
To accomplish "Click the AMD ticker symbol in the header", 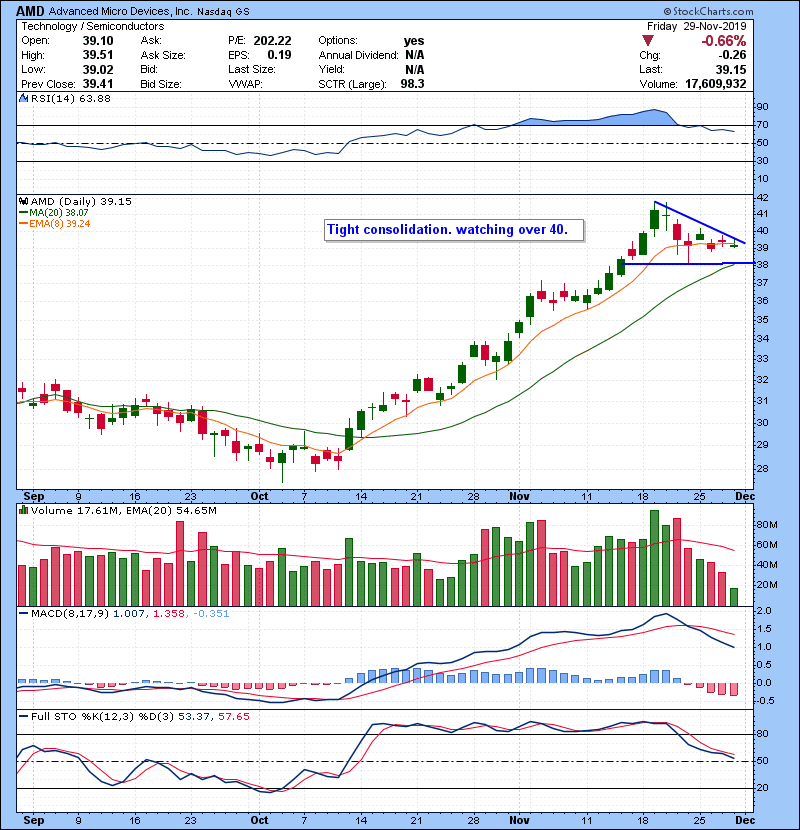I will pyautogui.click(x=30, y=11).
